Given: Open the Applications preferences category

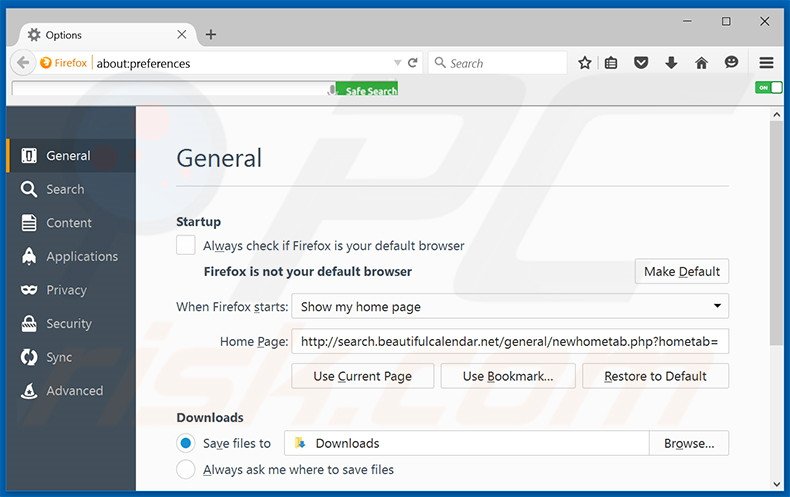Looking at the screenshot, I should (71, 257).
